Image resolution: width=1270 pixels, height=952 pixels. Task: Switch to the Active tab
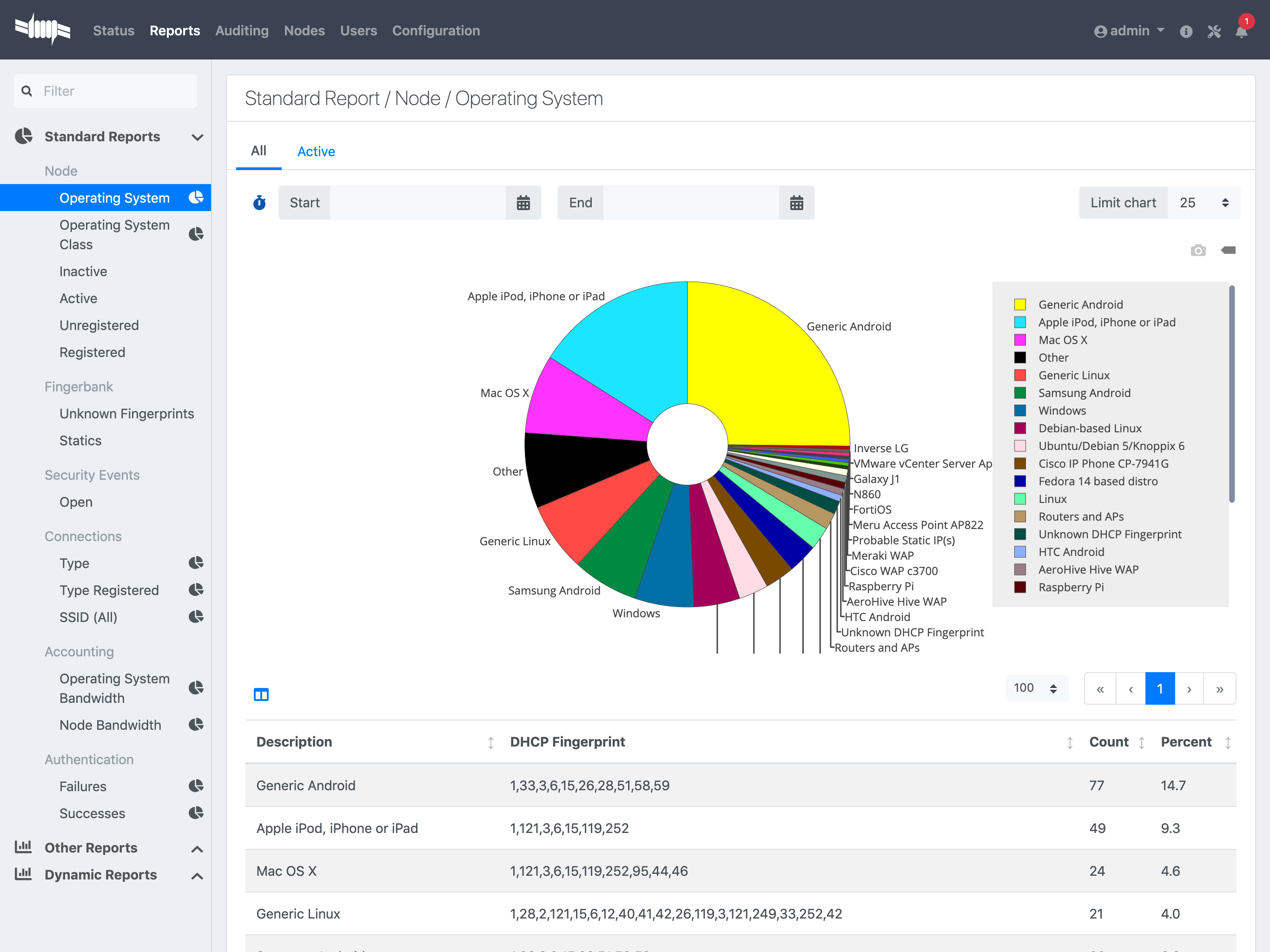click(x=316, y=152)
